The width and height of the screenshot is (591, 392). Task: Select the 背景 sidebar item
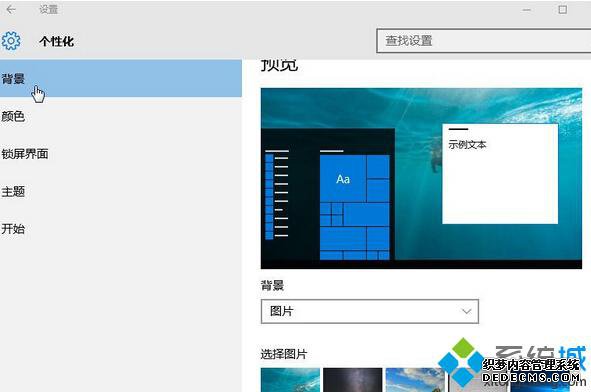121,78
